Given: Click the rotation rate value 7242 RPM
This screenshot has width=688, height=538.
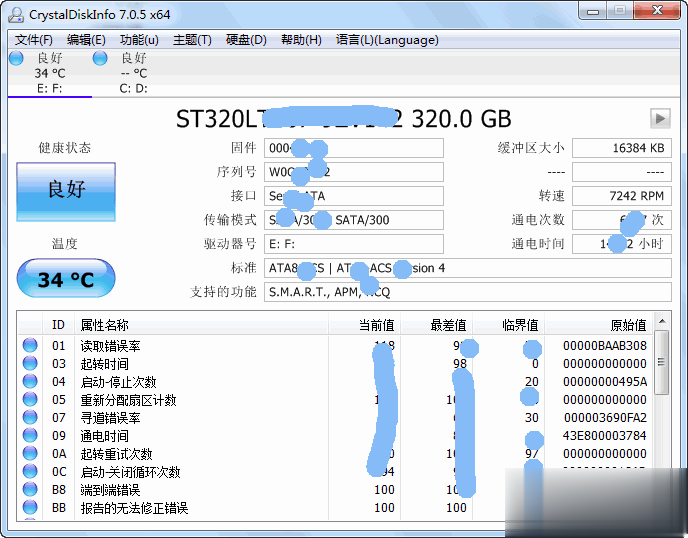Looking at the screenshot, I should pyautogui.click(x=622, y=196).
